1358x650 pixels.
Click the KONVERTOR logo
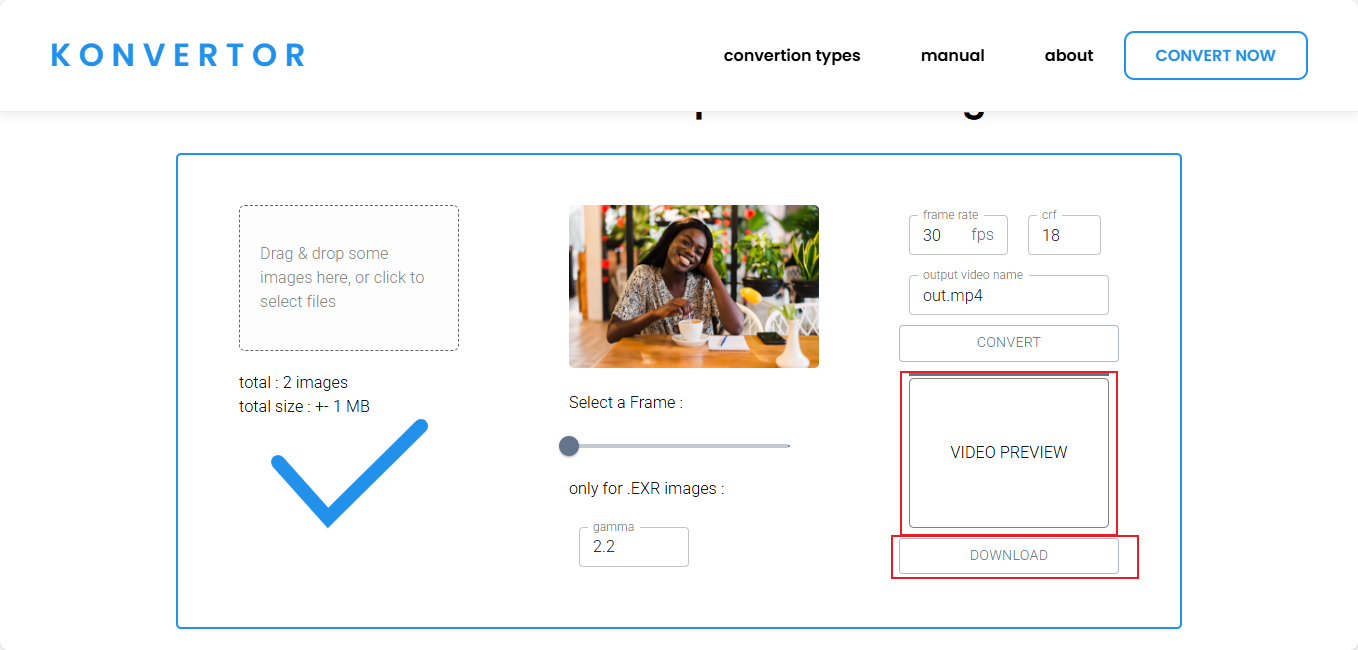(178, 55)
